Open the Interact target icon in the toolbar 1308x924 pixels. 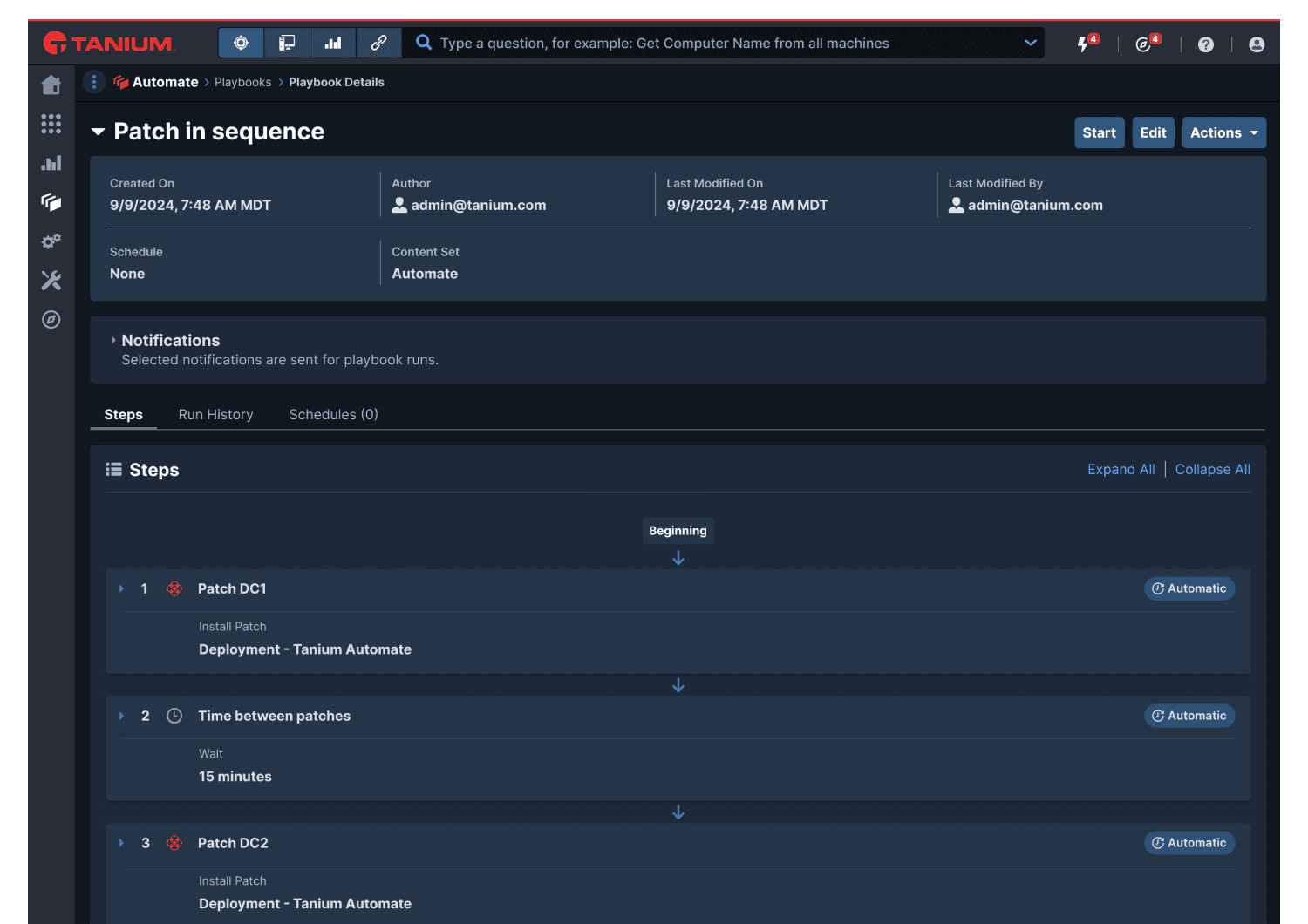point(242,43)
